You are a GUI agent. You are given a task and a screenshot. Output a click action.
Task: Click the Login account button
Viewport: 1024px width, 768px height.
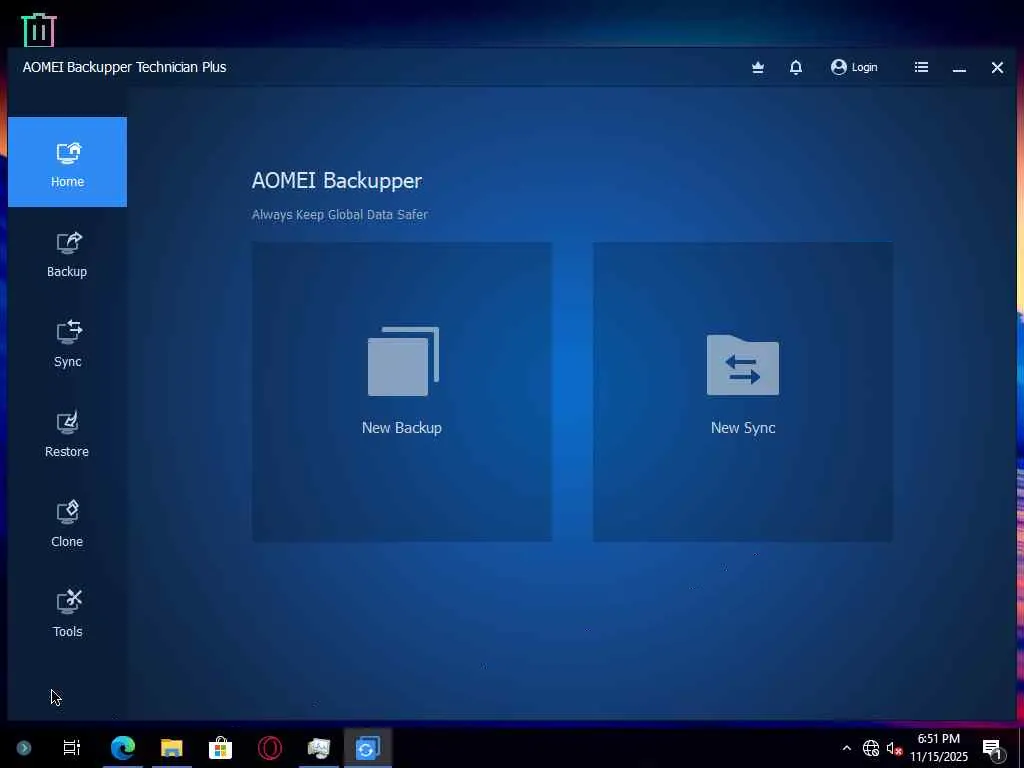(x=854, y=67)
